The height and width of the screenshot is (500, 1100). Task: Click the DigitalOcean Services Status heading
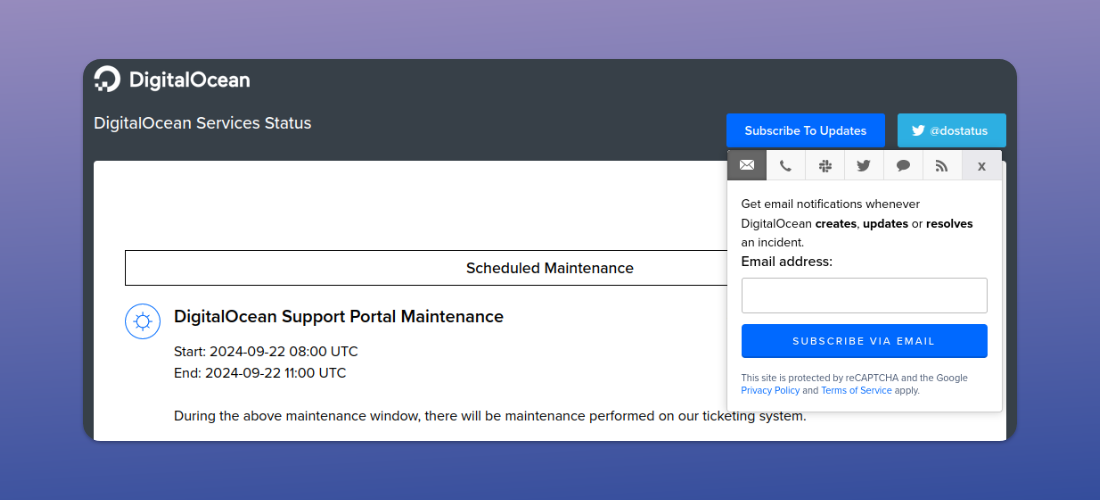(x=203, y=123)
